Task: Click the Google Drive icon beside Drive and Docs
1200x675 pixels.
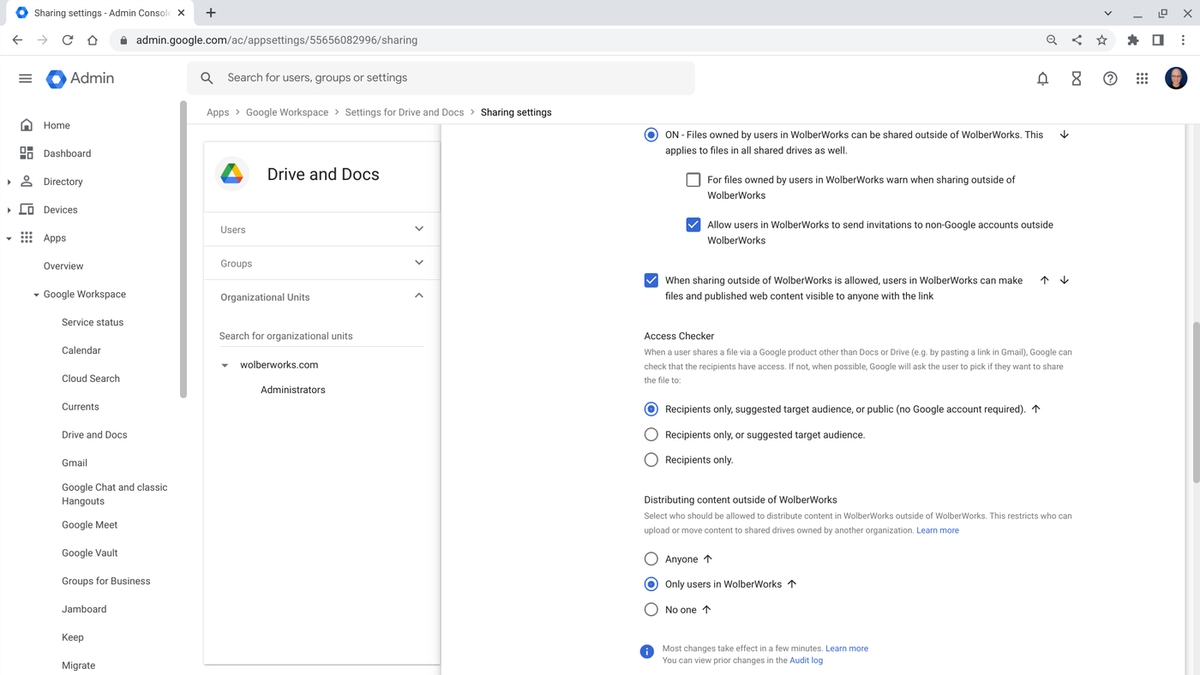Action: coord(232,173)
